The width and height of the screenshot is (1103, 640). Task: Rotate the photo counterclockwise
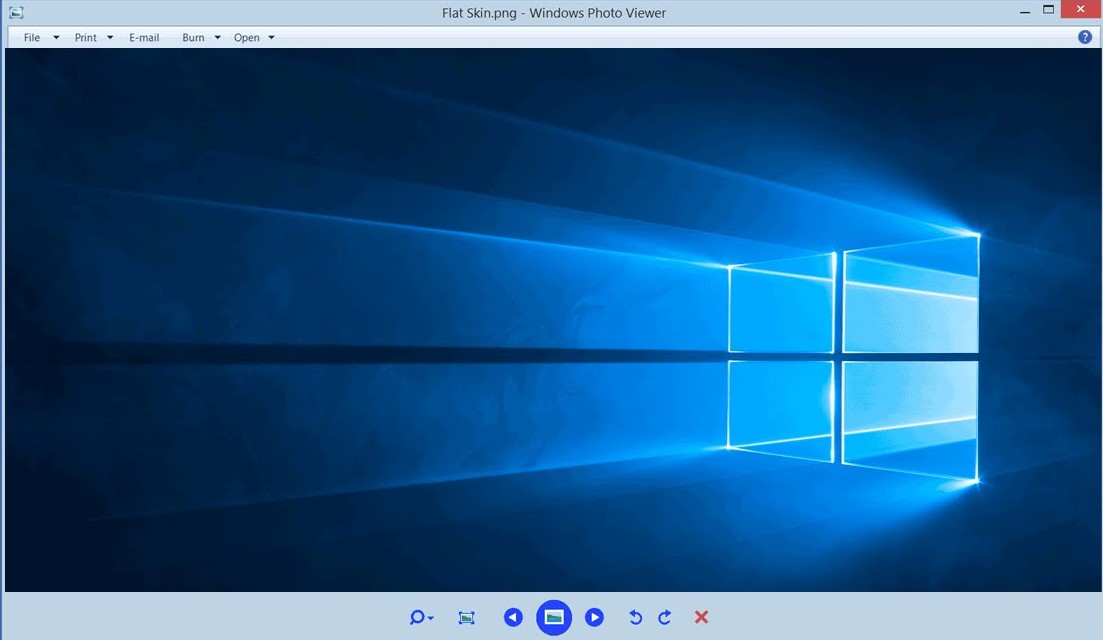point(637,617)
